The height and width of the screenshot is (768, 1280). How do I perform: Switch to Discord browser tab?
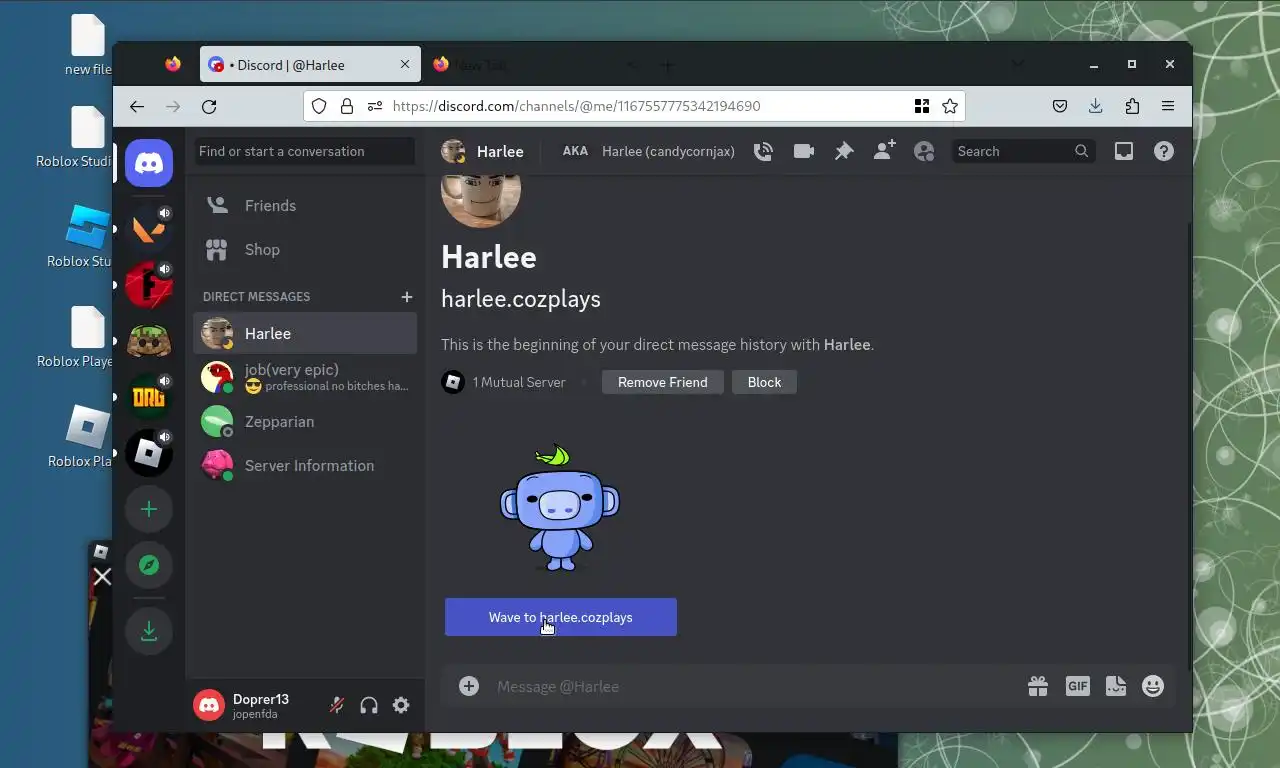[309, 65]
